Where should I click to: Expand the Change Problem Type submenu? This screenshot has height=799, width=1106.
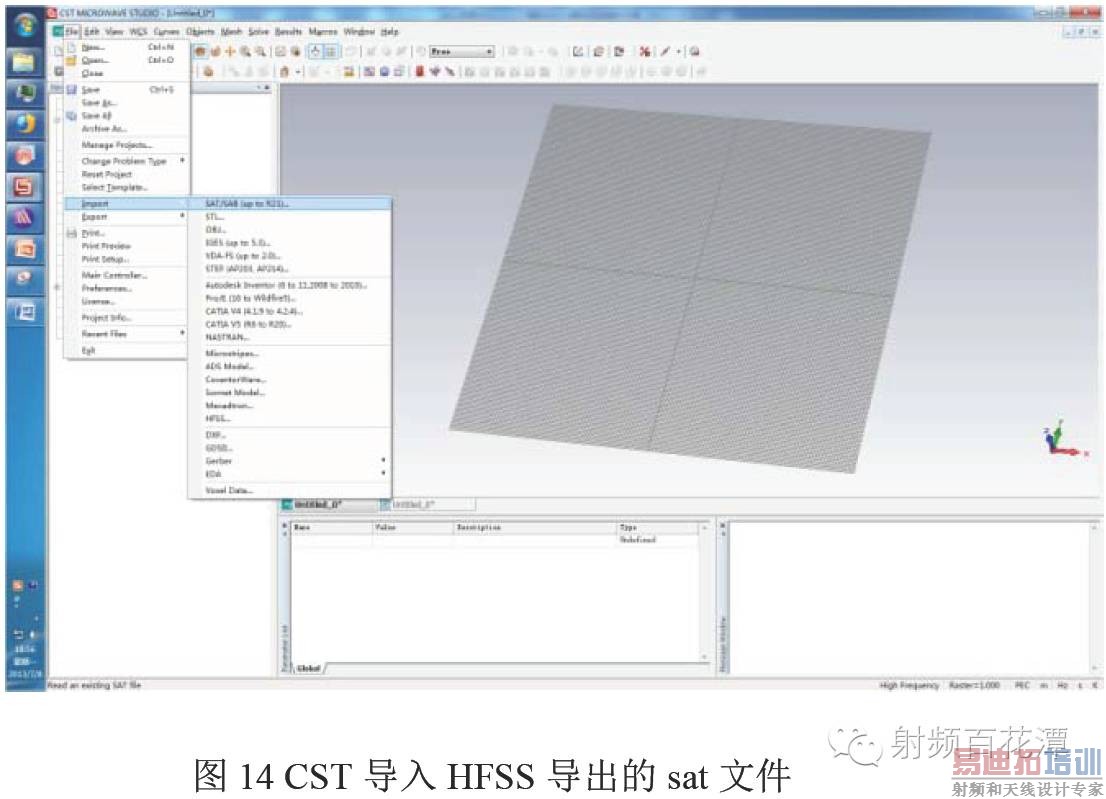(x=127, y=161)
